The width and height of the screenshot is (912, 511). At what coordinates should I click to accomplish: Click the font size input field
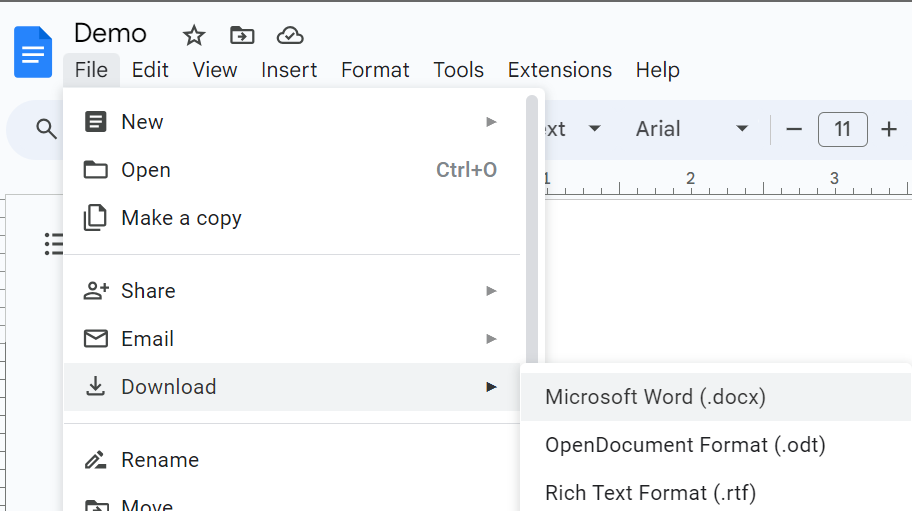(842, 129)
